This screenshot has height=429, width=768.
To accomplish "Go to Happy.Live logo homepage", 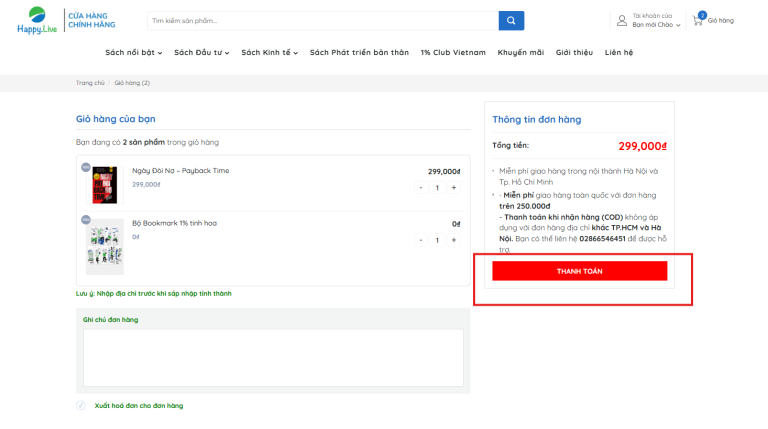I will [x=31, y=20].
